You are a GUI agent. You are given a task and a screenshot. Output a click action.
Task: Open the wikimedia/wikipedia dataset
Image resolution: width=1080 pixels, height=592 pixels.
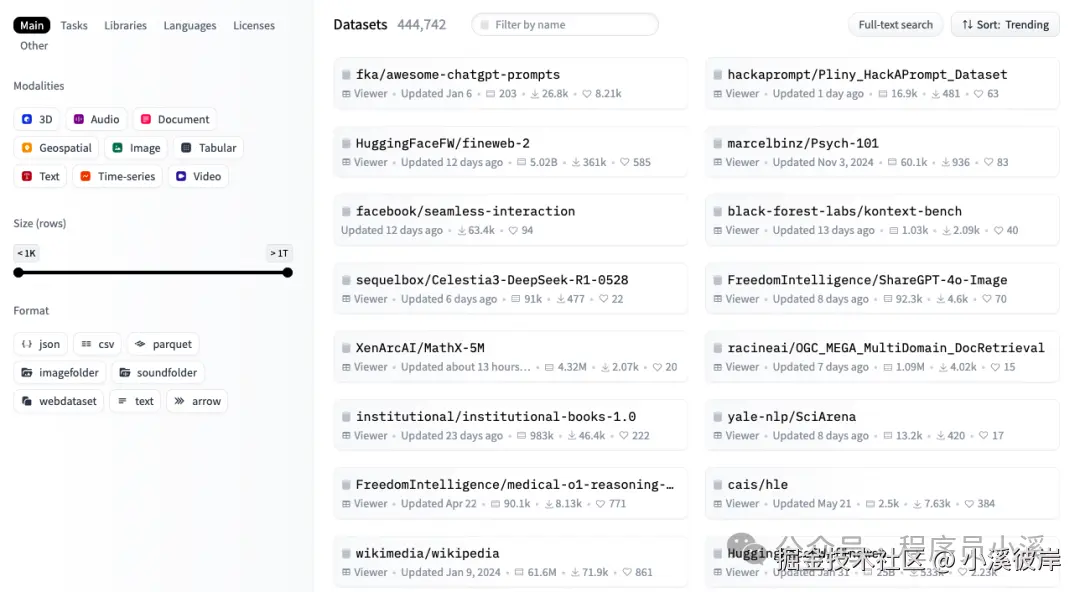427,553
